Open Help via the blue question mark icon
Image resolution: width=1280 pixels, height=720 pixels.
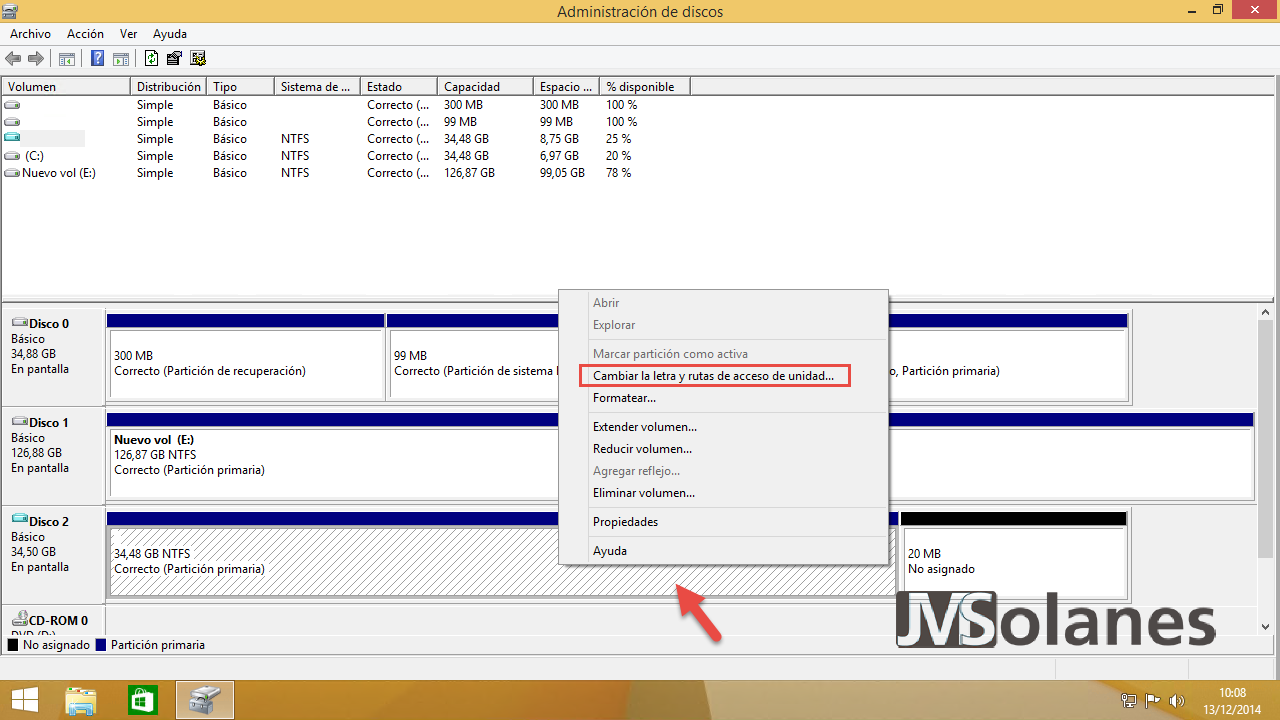(98, 58)
